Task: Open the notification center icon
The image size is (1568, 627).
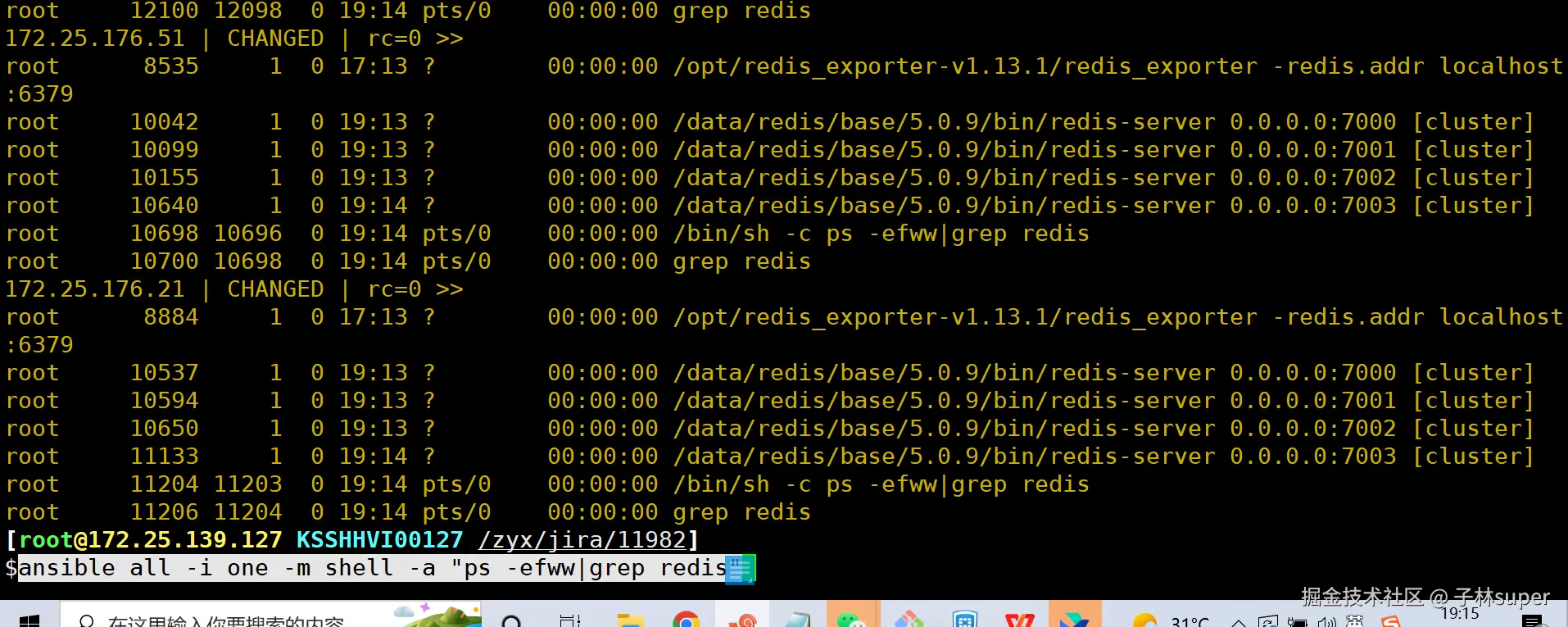Action: tap(1532, 621)
